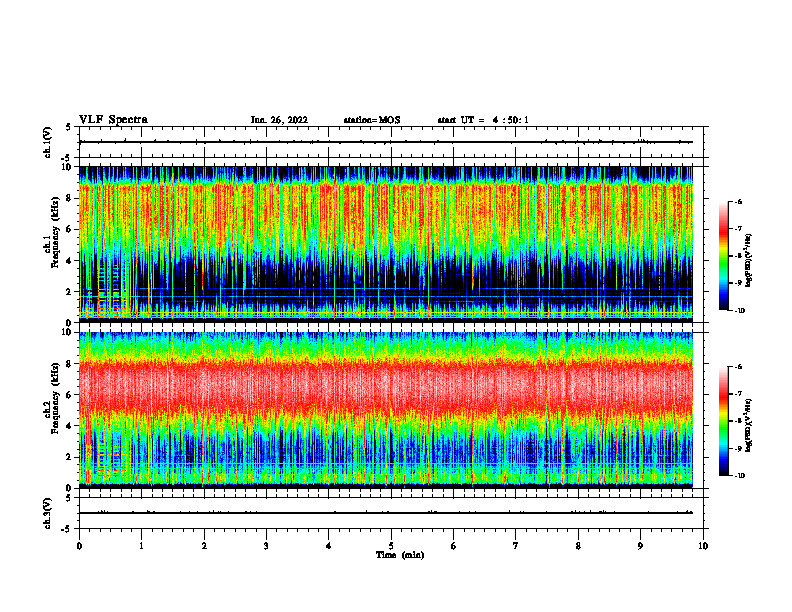
Task: Click the "ch.3(V)" waveform axis label
Action: click(47, 513)
